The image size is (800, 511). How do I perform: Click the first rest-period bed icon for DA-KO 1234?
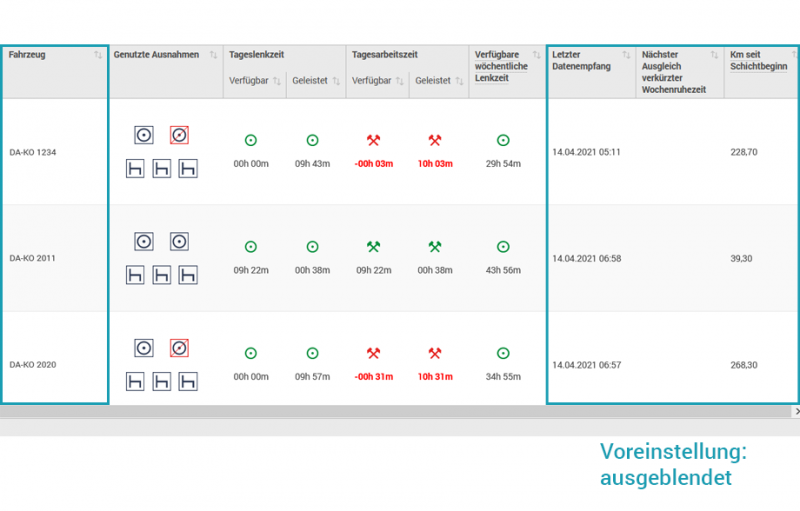(135, 168)
